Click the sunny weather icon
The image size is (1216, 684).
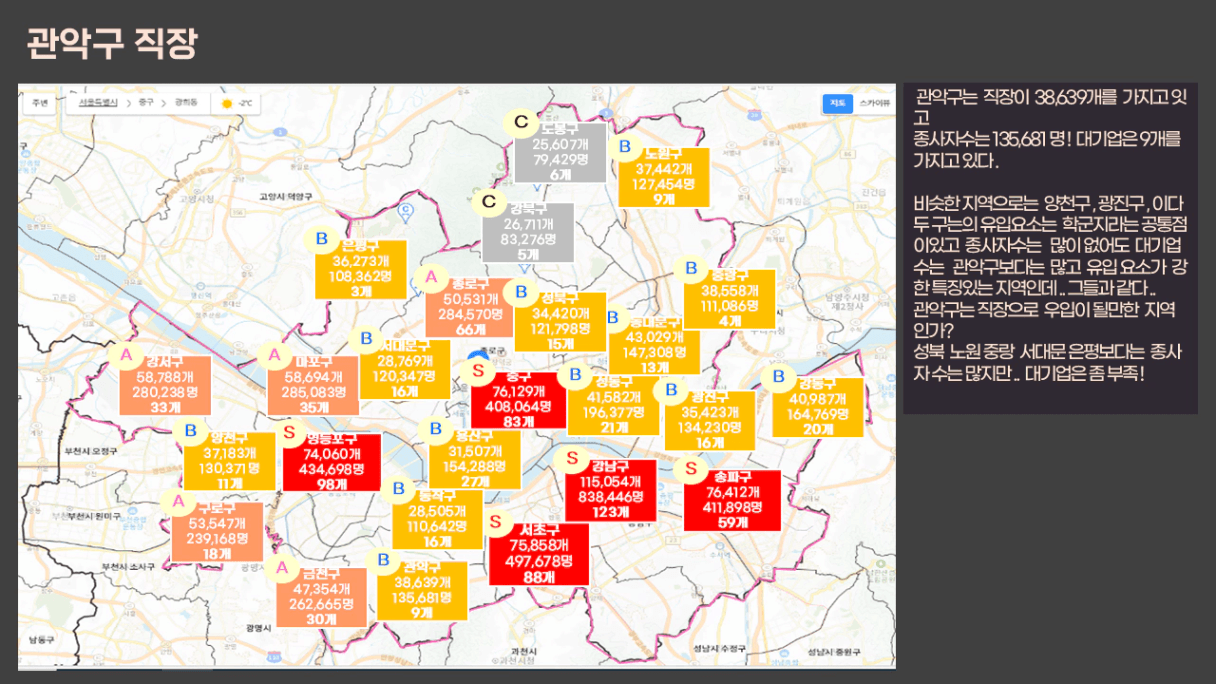click(227, 103)
